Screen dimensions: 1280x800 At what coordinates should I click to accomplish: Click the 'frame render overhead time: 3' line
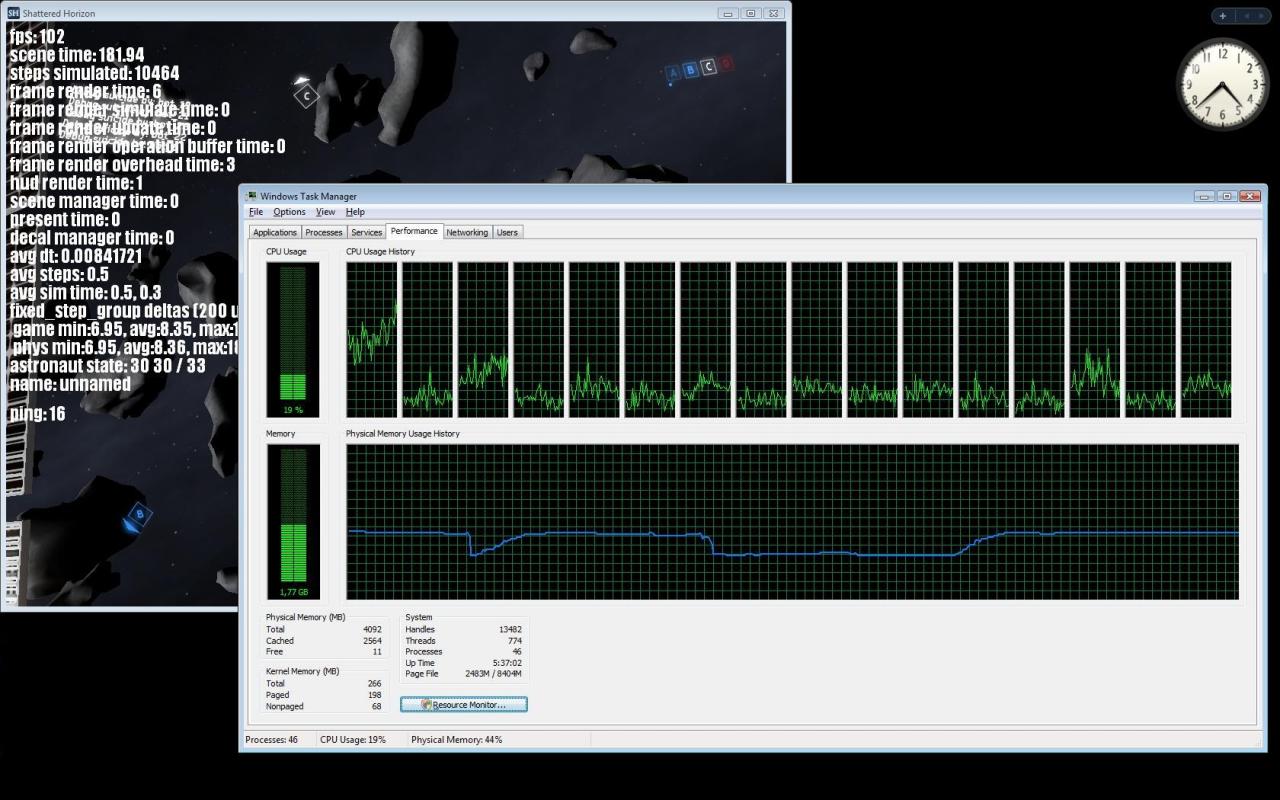click(123, 164)
